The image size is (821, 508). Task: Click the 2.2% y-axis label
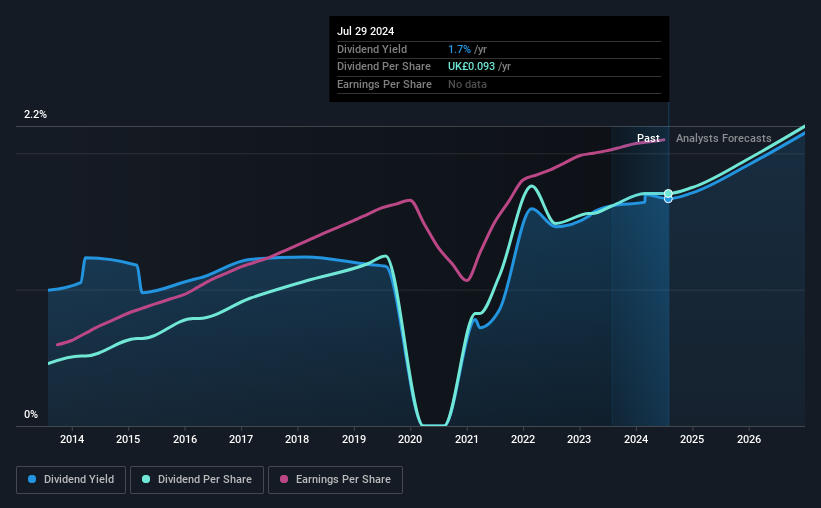click(35, 114)
